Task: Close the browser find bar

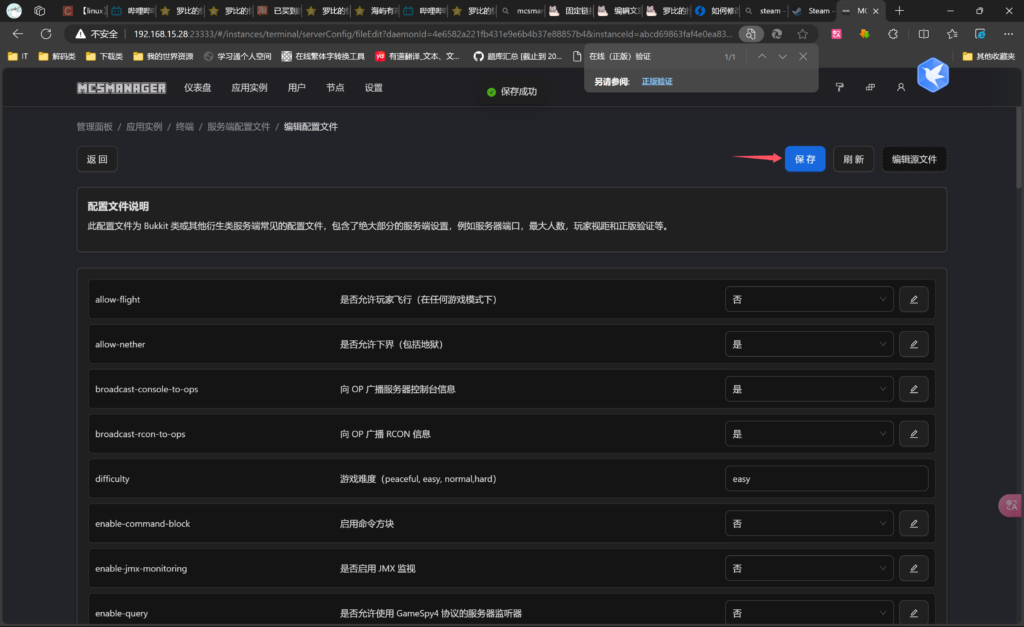Action: [x=803, y=57]
